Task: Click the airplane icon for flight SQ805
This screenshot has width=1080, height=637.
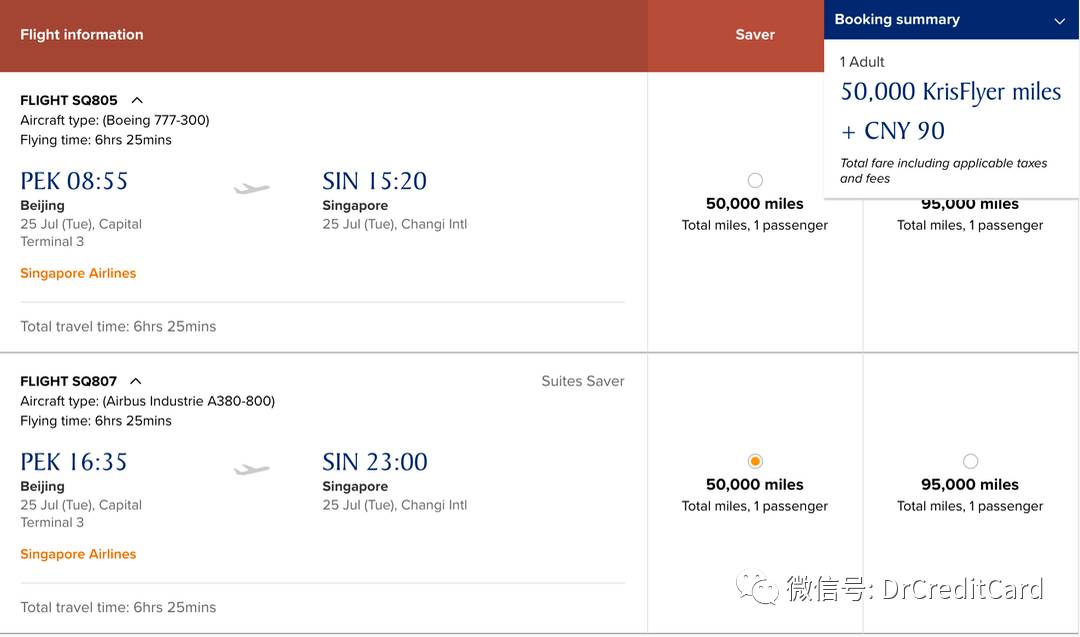Action: [x=251, y=187]
